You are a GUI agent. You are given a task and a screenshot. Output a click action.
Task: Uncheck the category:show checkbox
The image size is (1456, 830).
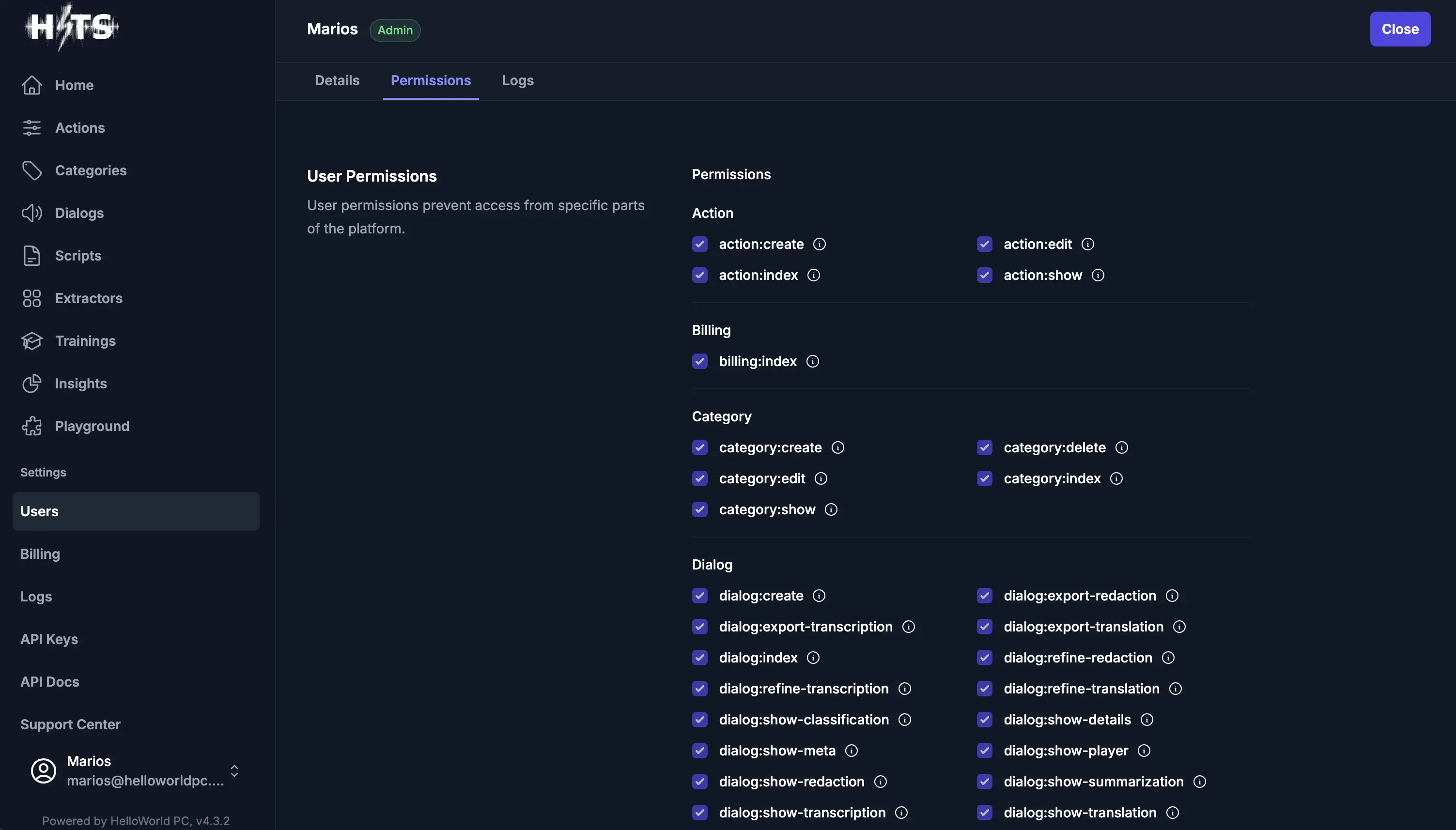pyautogui.click(x=699, y=509)
